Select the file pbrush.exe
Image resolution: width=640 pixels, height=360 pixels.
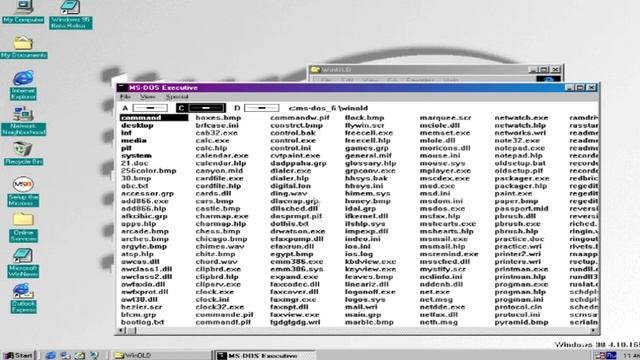(x=517, y=224)
